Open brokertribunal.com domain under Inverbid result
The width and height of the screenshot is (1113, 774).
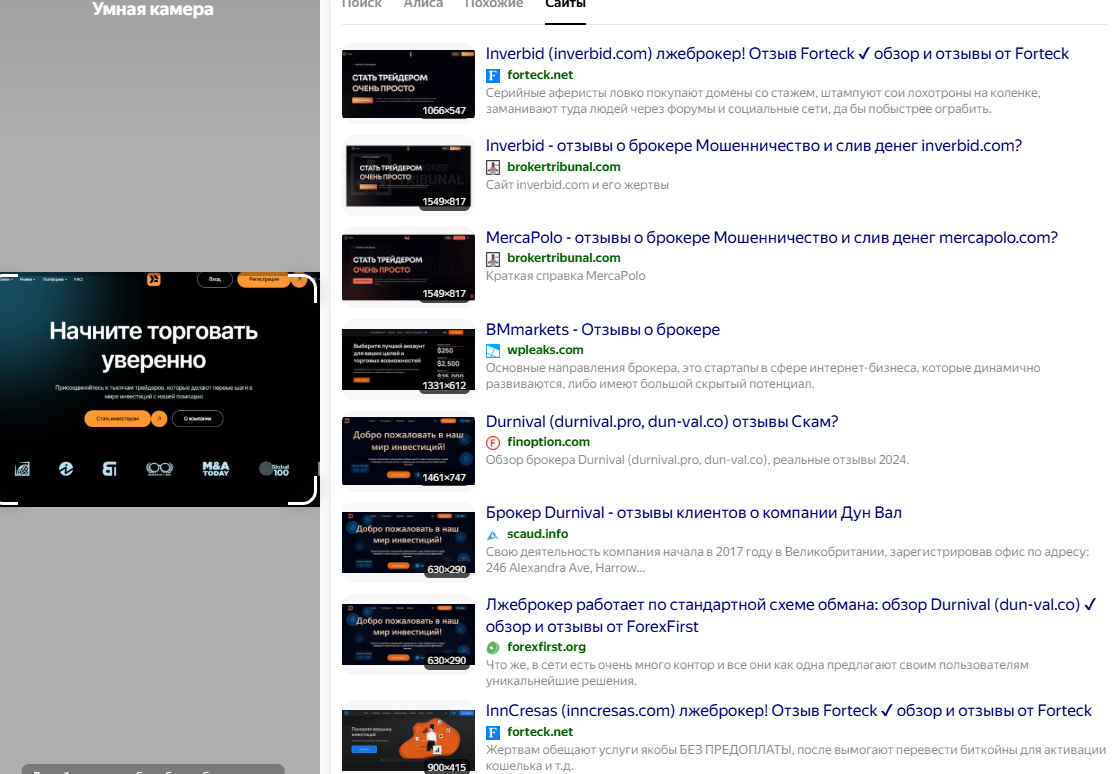[564, 167]
